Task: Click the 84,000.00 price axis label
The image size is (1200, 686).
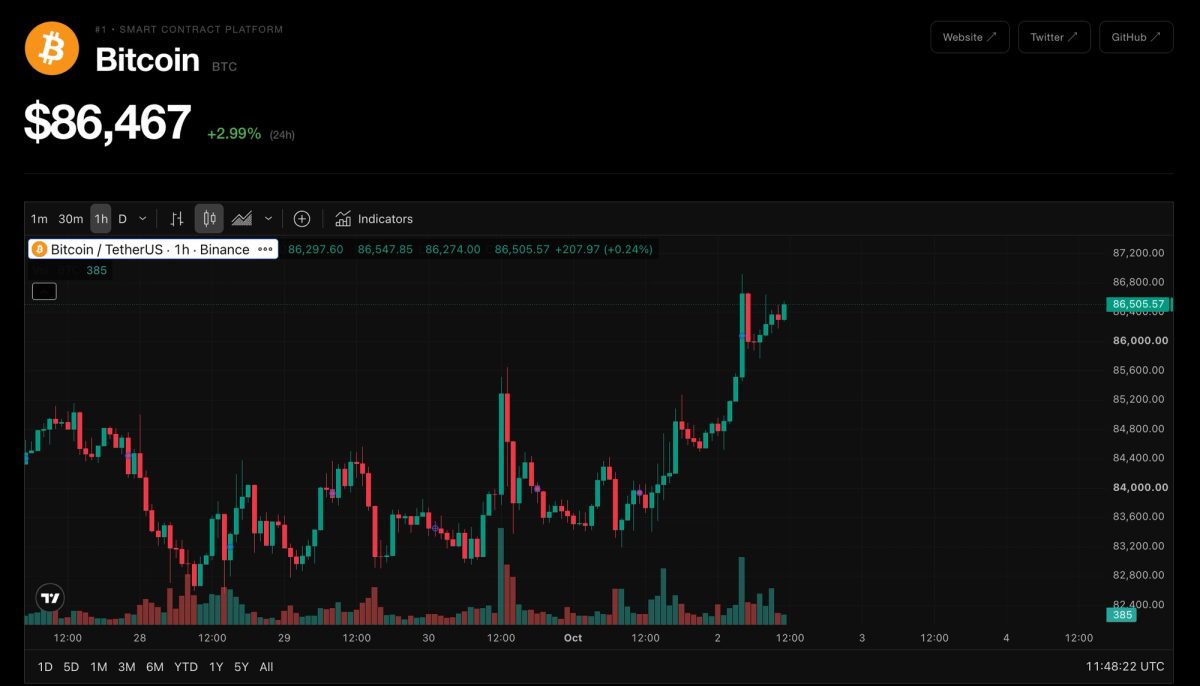Action: click(1138, 487)
